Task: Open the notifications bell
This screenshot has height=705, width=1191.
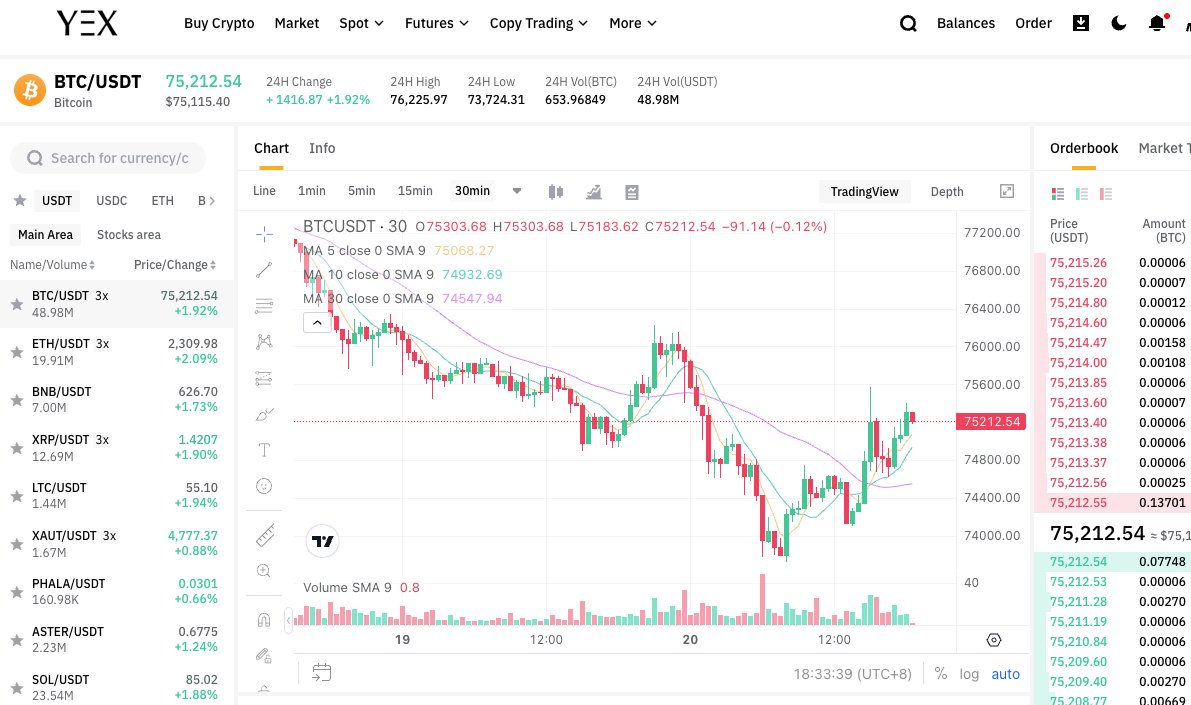Action: (1157, 23)
